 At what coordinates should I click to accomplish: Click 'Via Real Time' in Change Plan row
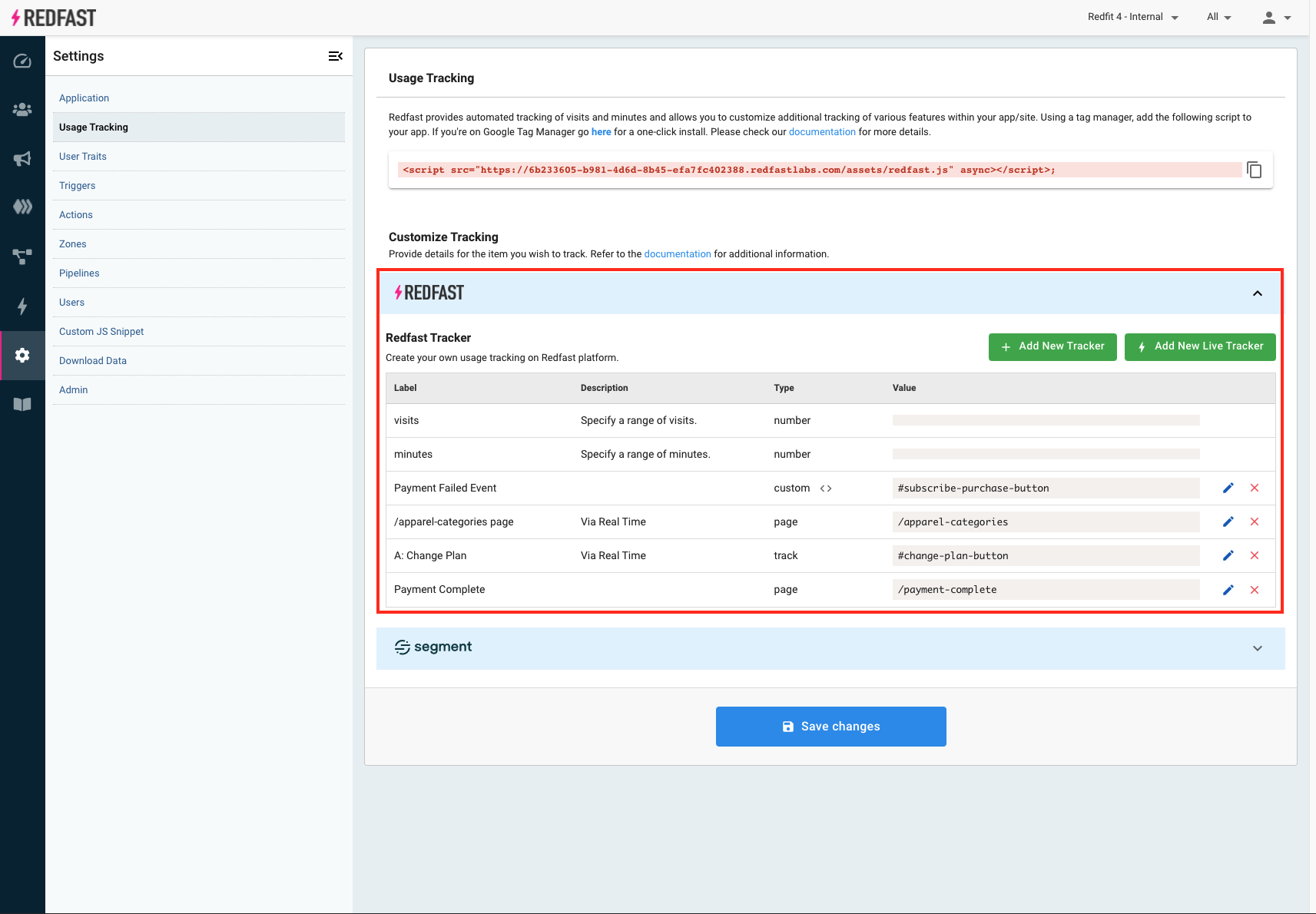613,555
